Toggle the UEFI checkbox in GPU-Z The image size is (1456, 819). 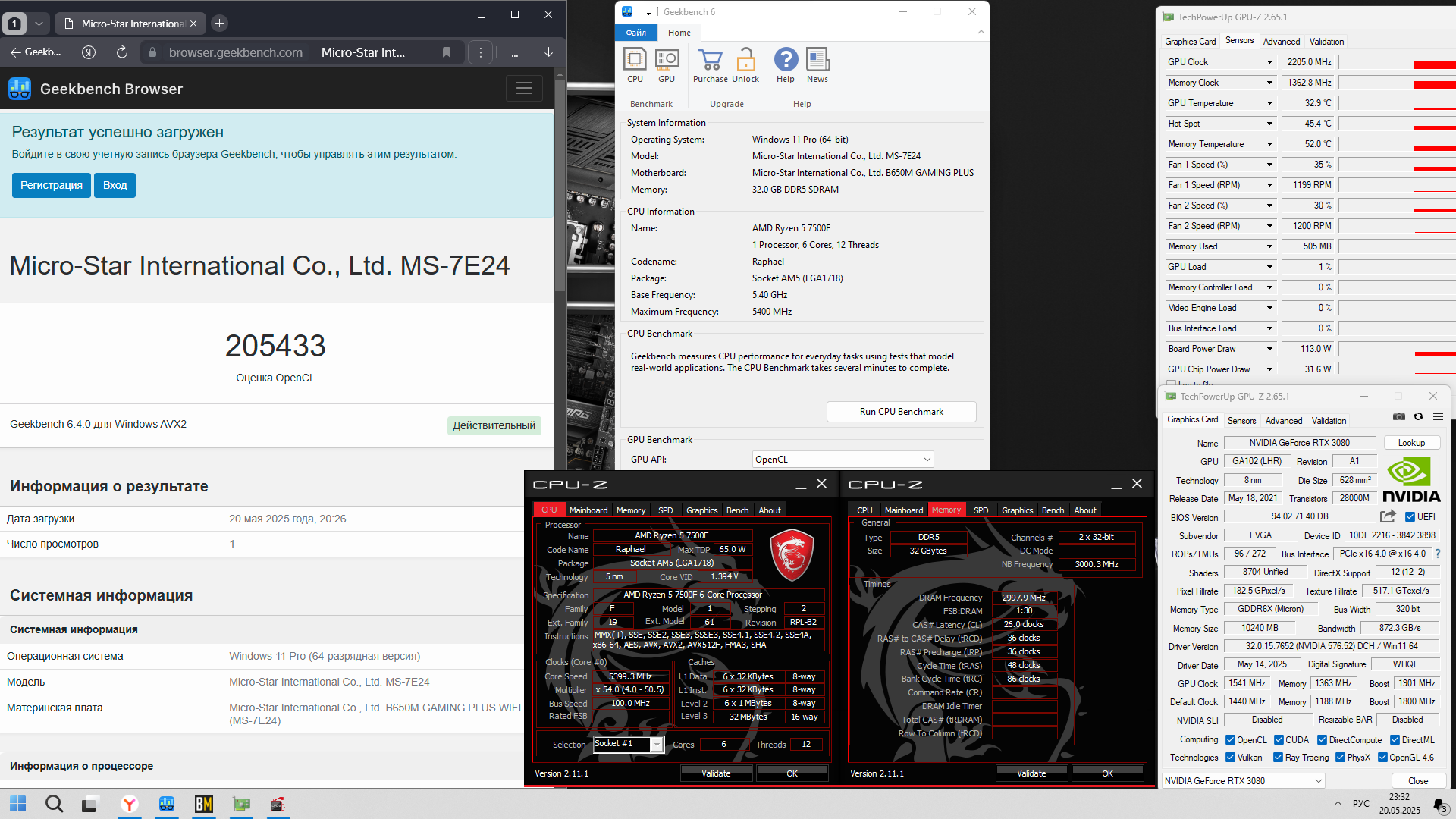pyautogui.click(x=1410, y=517)
